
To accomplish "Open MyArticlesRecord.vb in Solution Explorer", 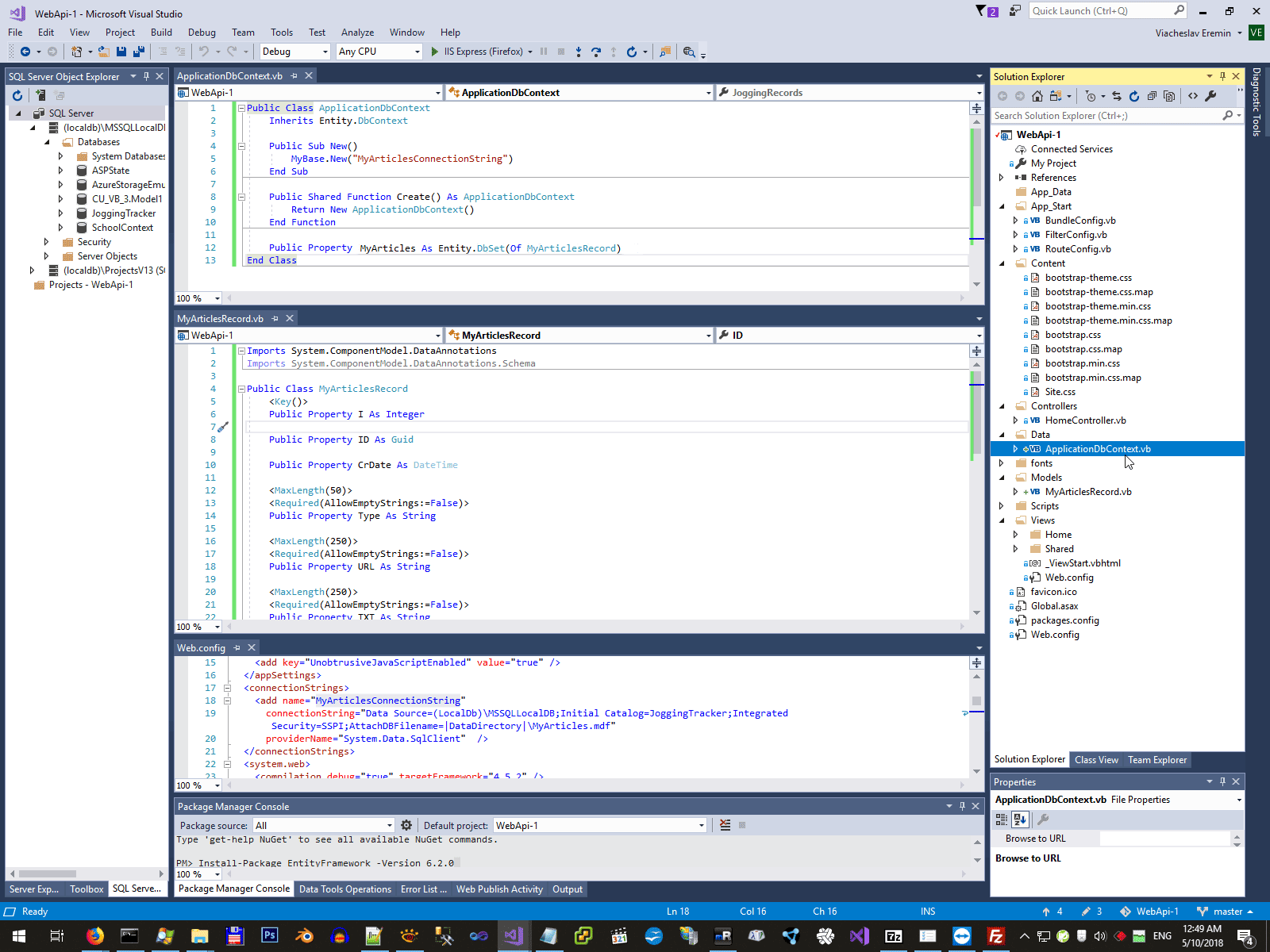I will 1087,492.
